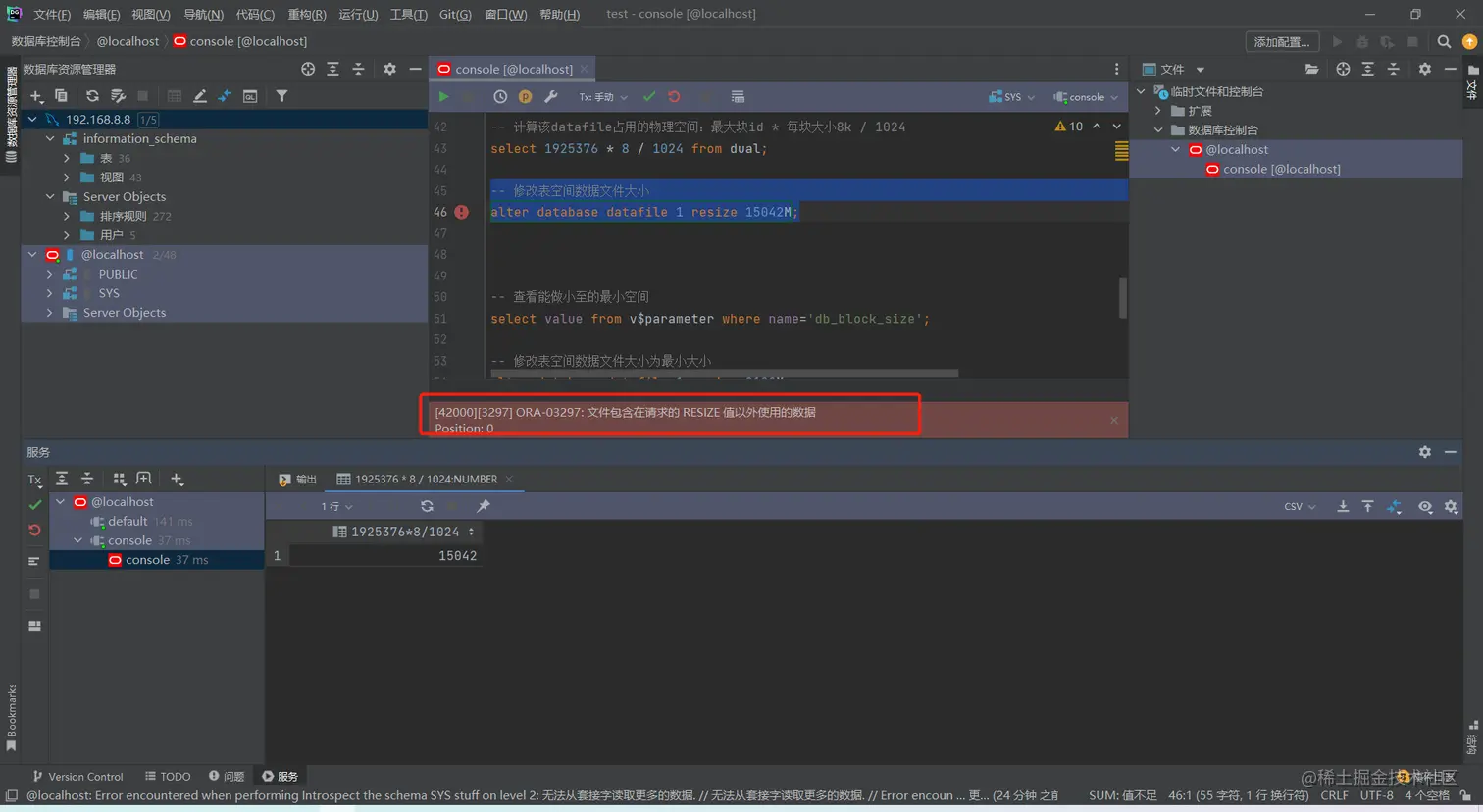The image size is (1483, 812).
Task: Collapse the 192.168.8.8 data source node
Action: click(32, 120)
